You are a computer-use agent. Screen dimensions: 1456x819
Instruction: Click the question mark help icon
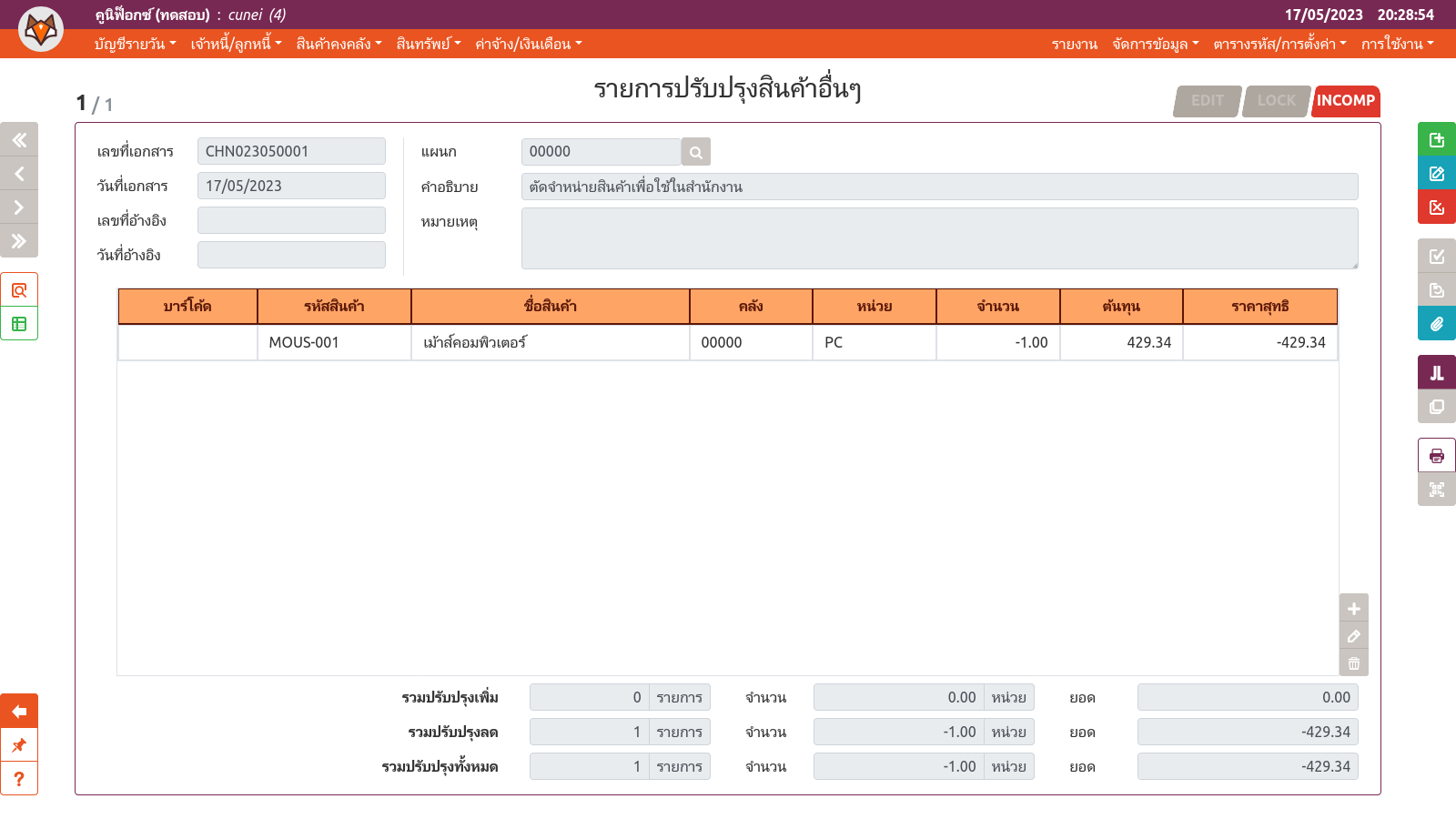click(x=19, y=779)
